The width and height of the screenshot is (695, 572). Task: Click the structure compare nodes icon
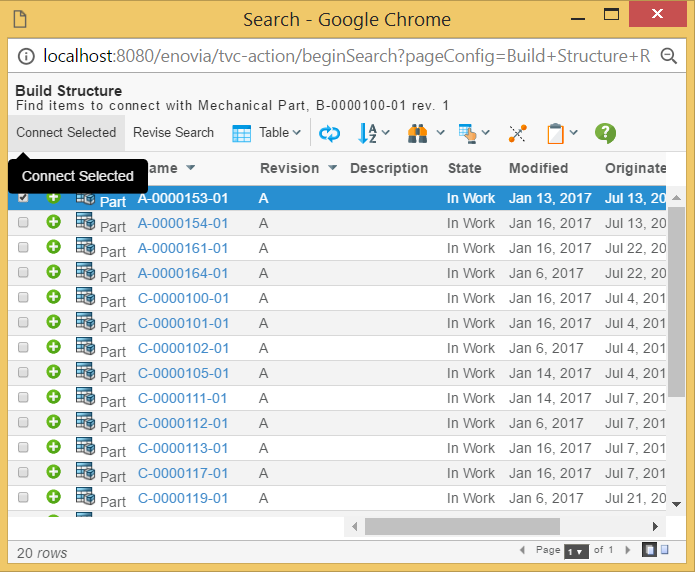click(x=517, y=133)
